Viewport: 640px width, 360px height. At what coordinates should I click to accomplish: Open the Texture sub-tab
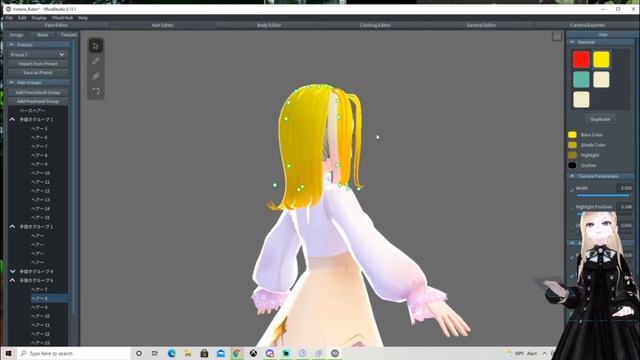click(x=68, y=35)
